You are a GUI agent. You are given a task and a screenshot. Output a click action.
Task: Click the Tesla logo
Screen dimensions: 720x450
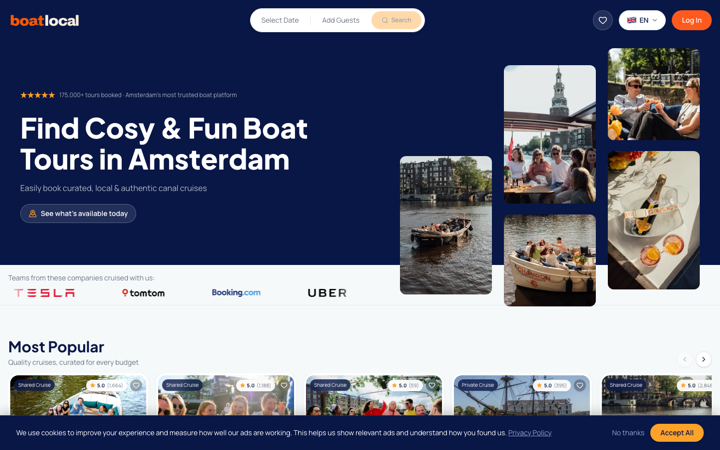click(x=44, y=293)
